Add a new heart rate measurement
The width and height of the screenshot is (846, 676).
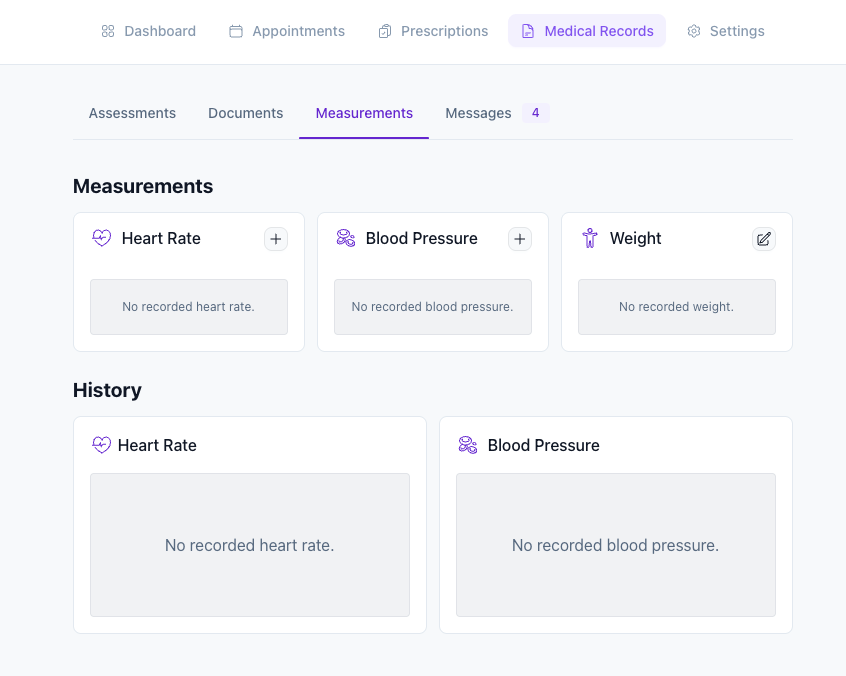[276, 239]
